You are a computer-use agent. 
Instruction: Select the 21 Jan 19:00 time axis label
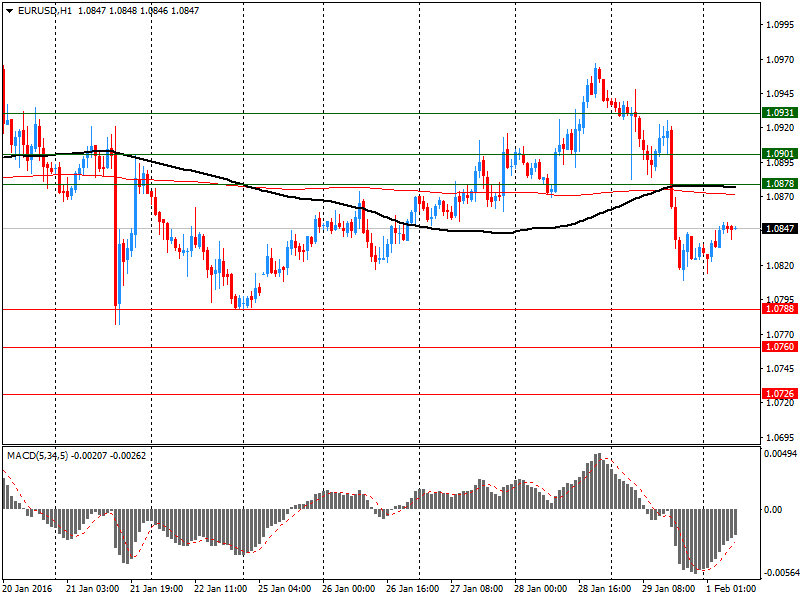(157, 588)
